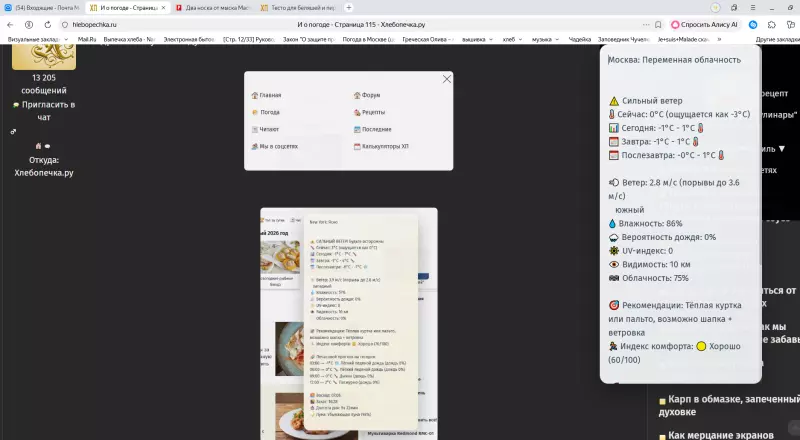
Task: Open the Форум menu item
Action: [x=371, y=95]
